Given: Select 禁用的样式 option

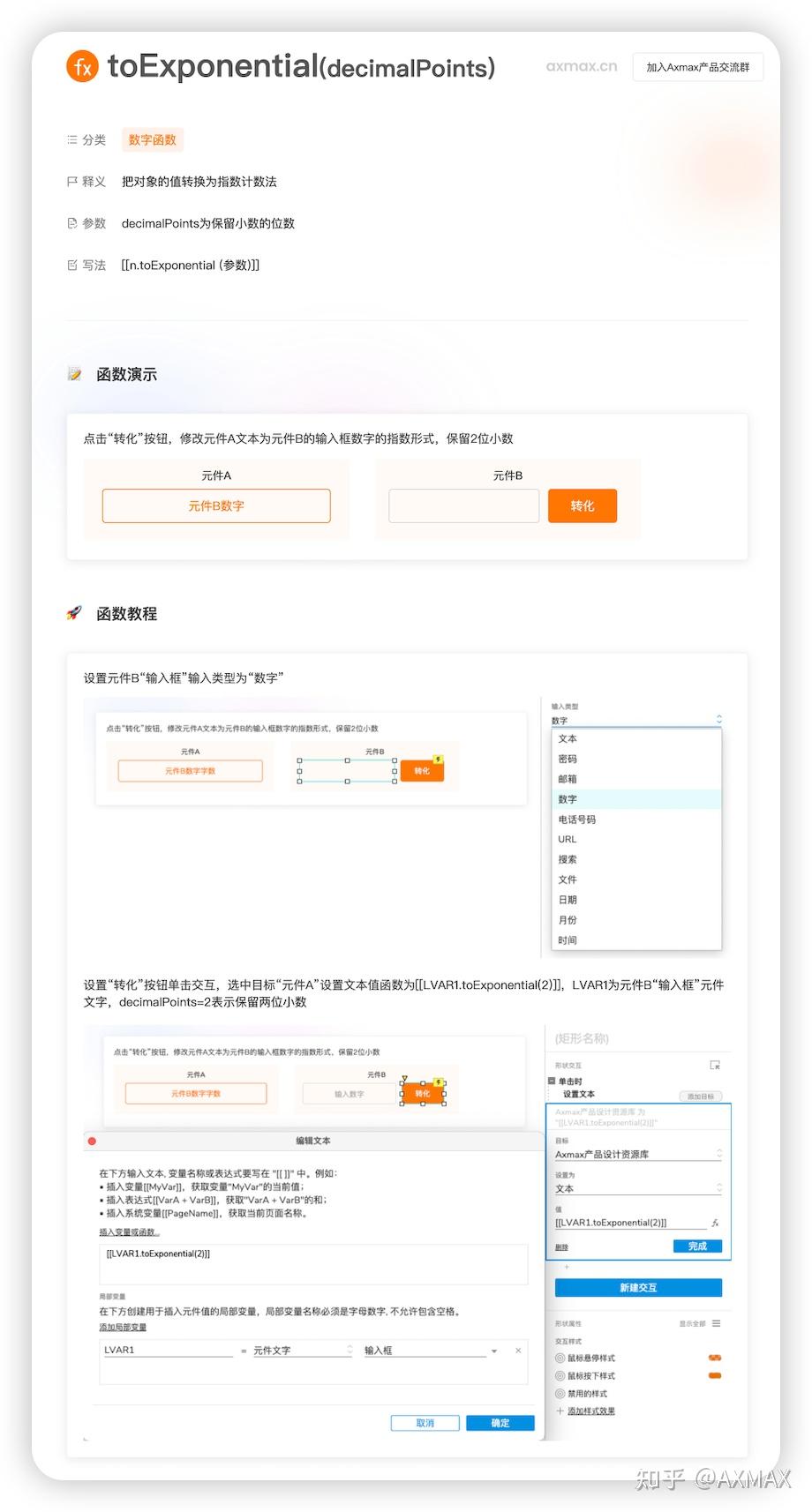Looking at the screenshot, I should point(581,1394).
